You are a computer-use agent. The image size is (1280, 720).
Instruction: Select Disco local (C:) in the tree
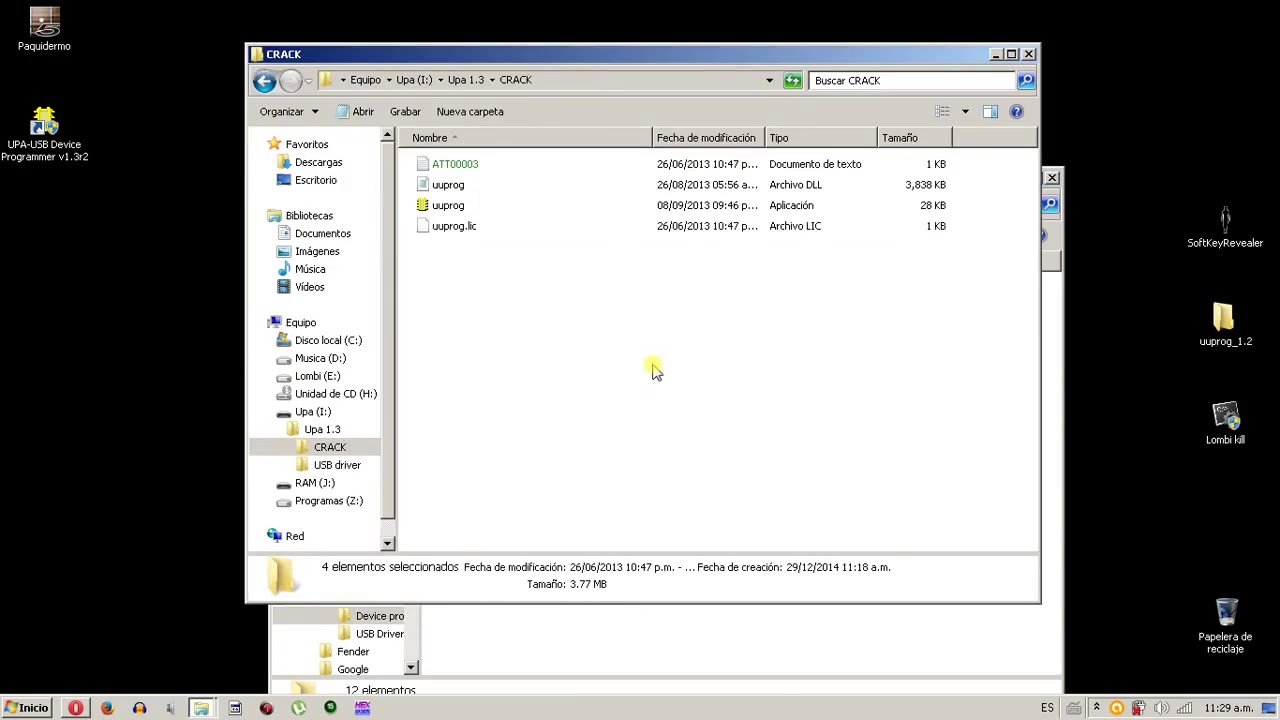(x=328, y=340)
